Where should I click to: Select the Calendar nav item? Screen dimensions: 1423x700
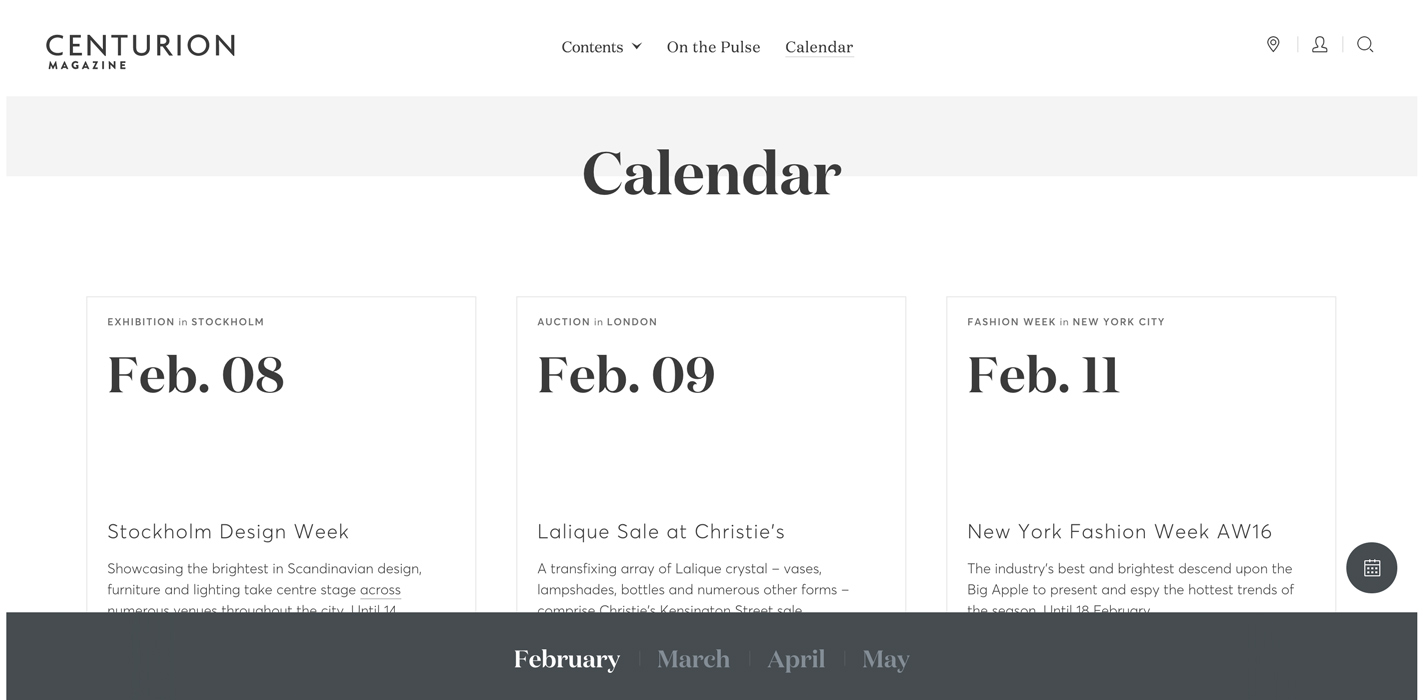[x=819, y=47]
